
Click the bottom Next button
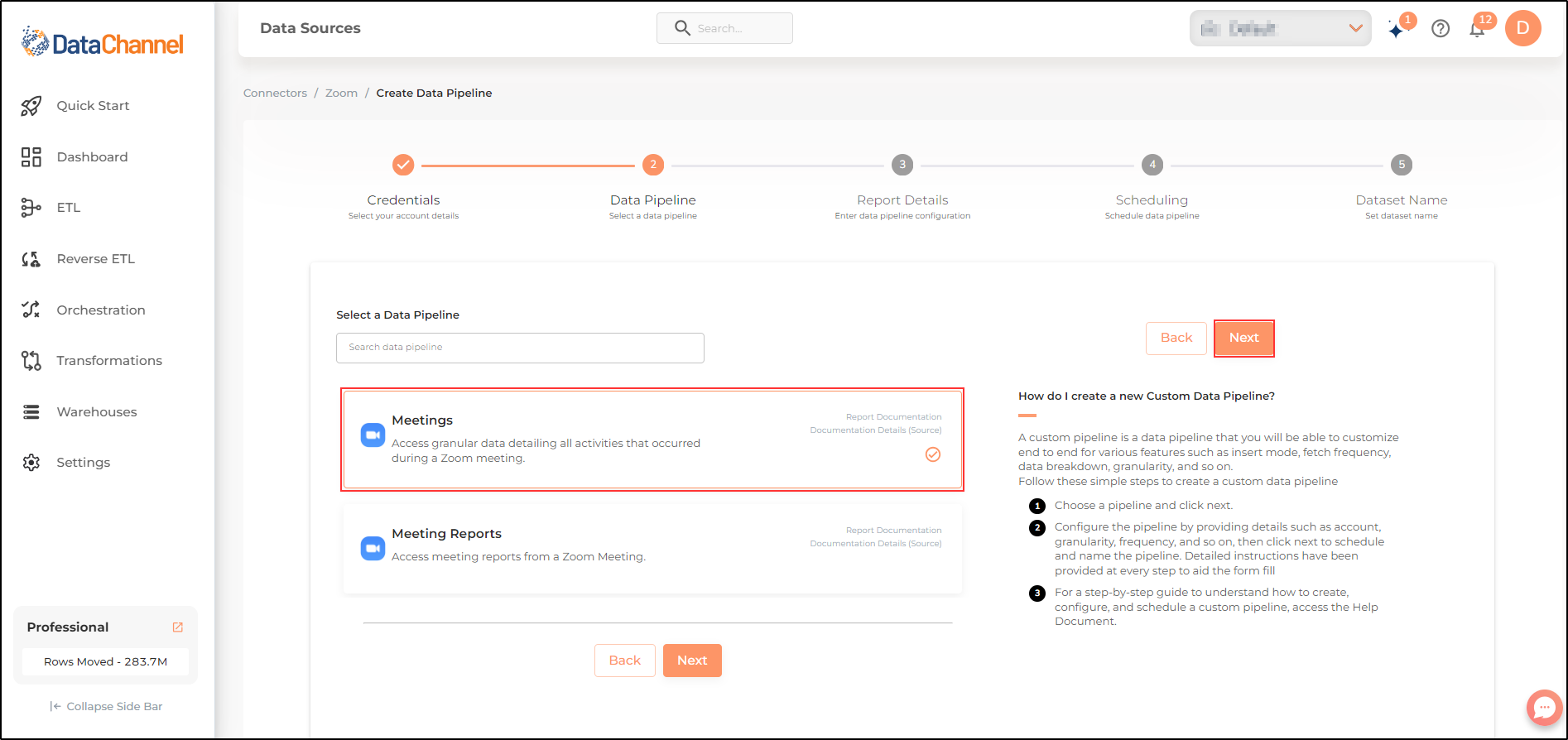click(692, 661)
